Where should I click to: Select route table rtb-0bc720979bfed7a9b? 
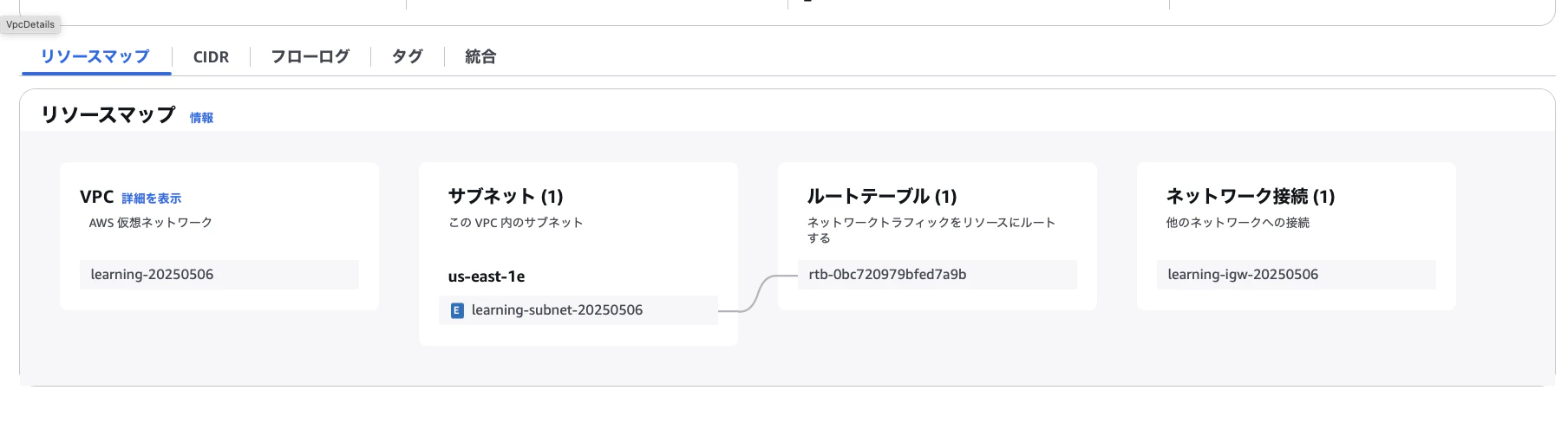(938, 275)
